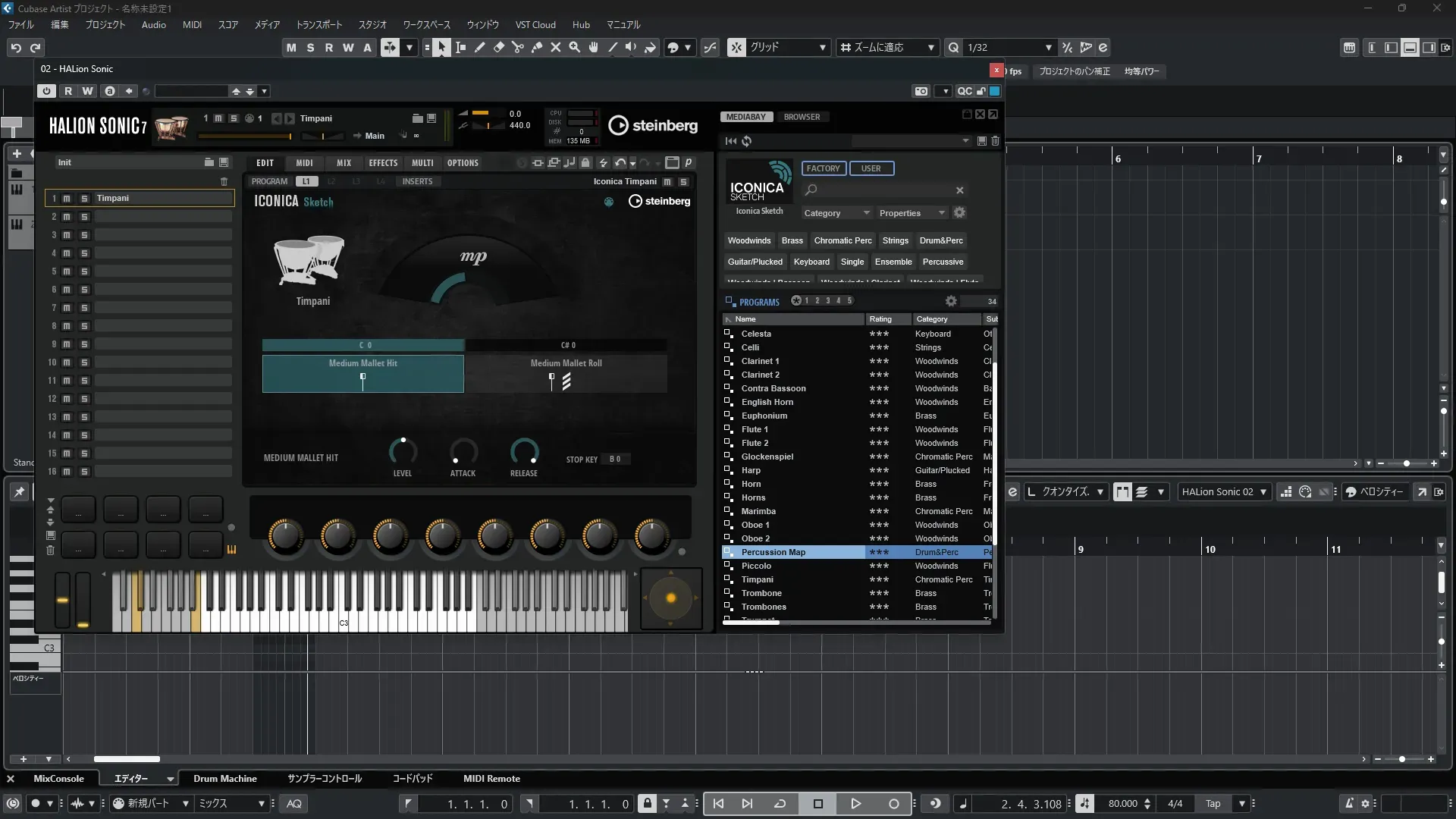
Task: Select the Eraser tool in toolbar
Action: tap(499, 48)
